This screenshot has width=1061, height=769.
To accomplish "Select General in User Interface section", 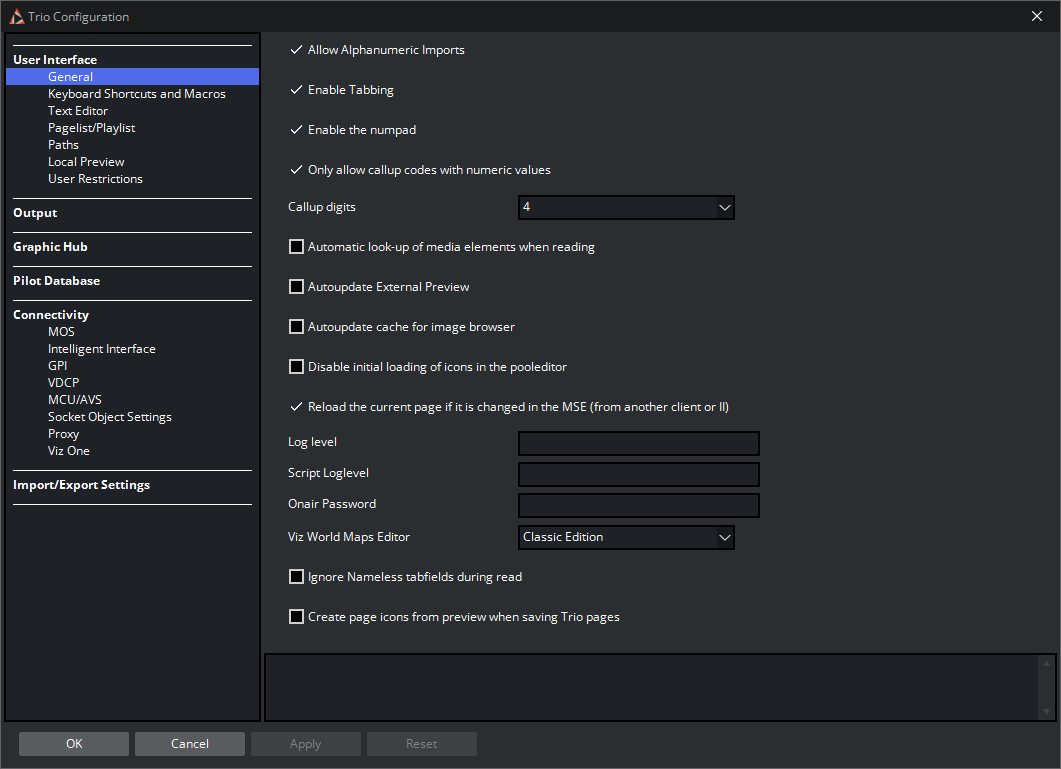I will [x=133, y=76].
